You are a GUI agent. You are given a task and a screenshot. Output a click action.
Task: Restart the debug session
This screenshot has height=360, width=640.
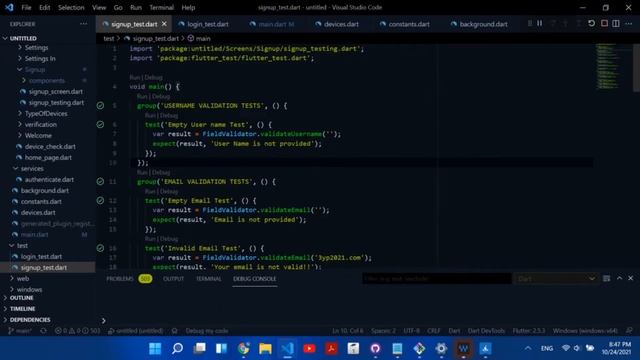pos(591,24)
